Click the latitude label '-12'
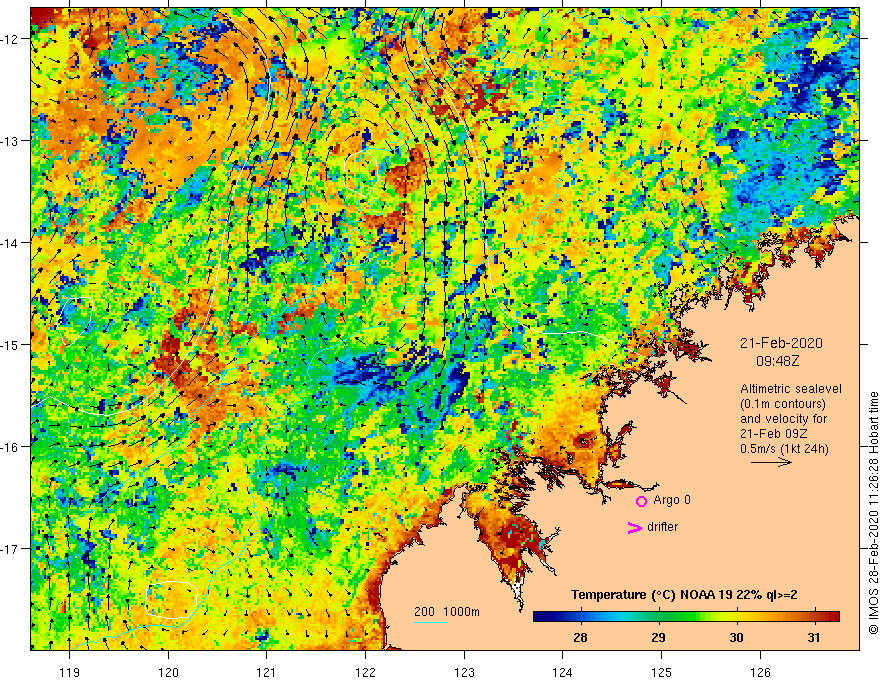The width and height of the screenshot is (880, 680). [x=10, y=39]
